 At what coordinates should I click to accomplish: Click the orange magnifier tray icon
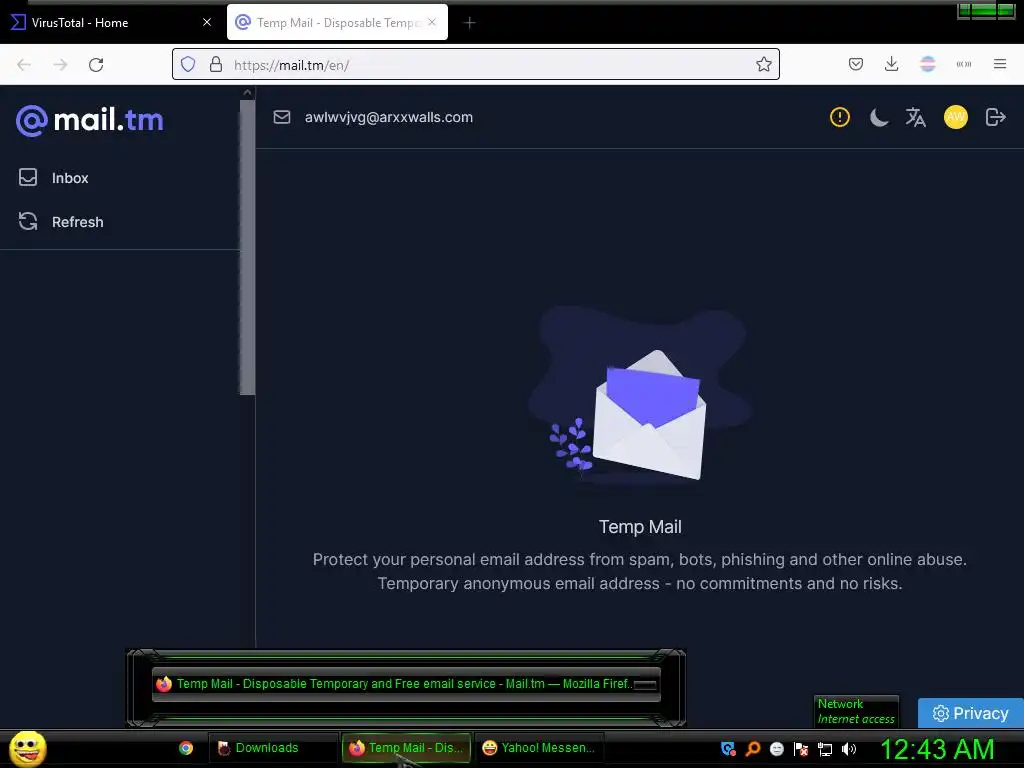pos(752,749)
